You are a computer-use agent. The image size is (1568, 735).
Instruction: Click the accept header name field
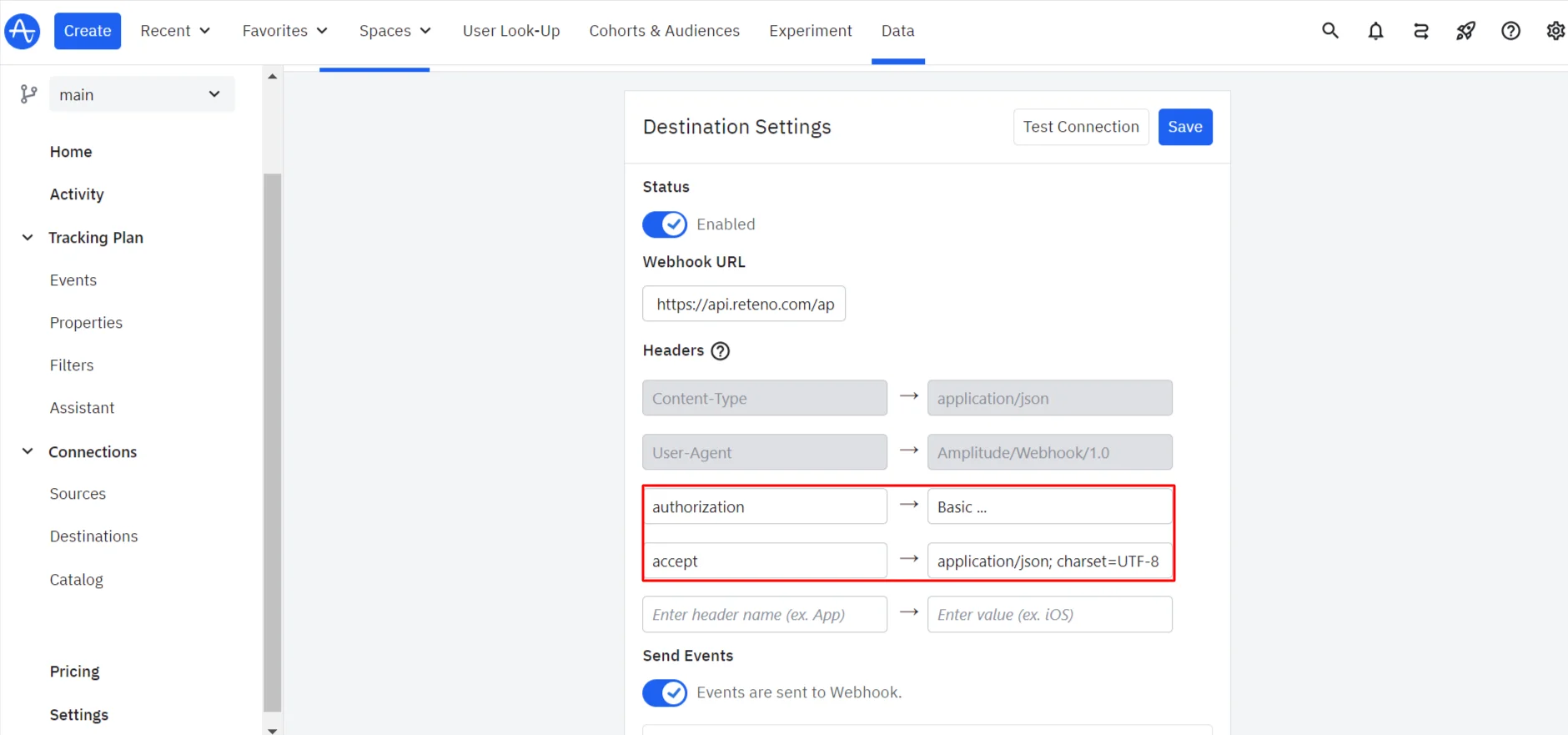(x=765, y=561)
